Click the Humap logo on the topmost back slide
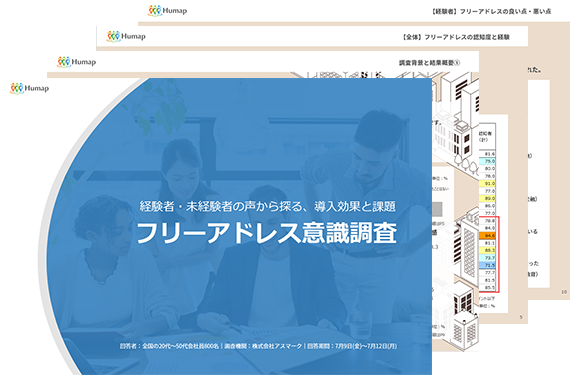 [x=168, y=11]
